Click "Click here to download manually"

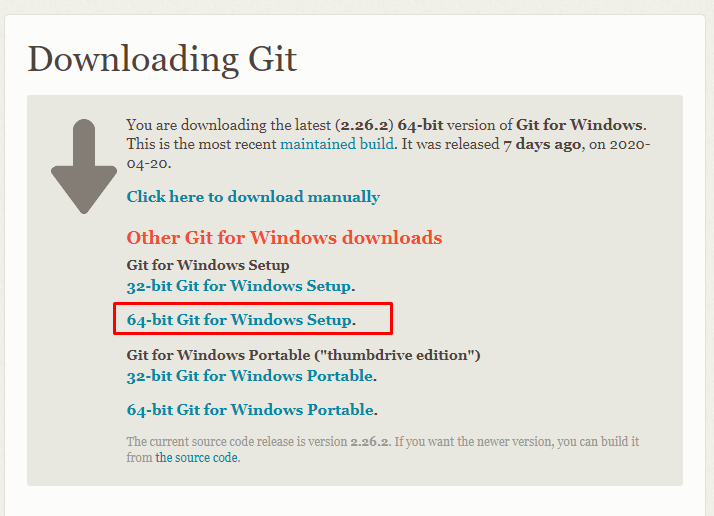click(253, 197)
